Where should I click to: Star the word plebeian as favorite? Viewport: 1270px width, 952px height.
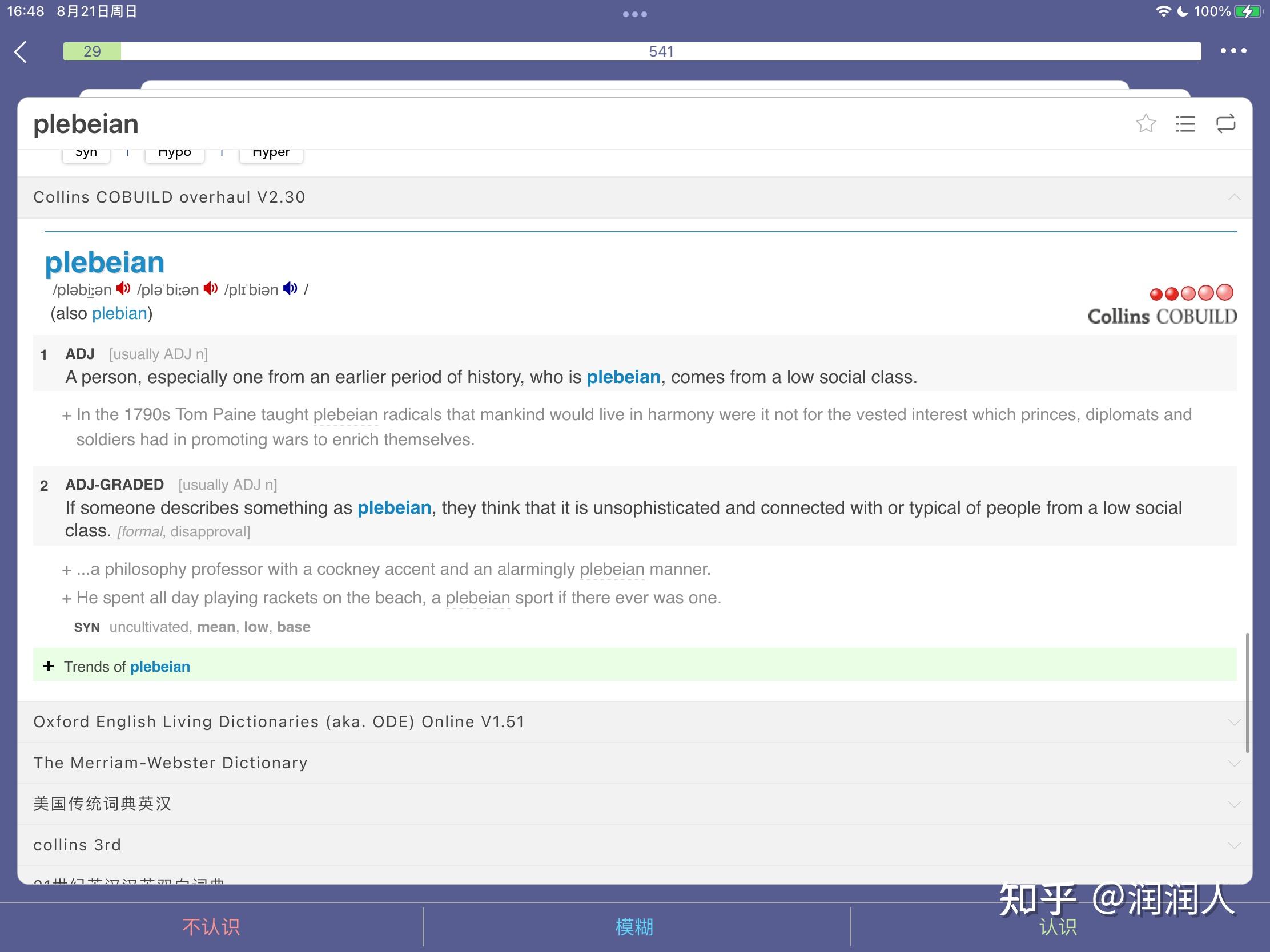click(x=1146, y=123)
